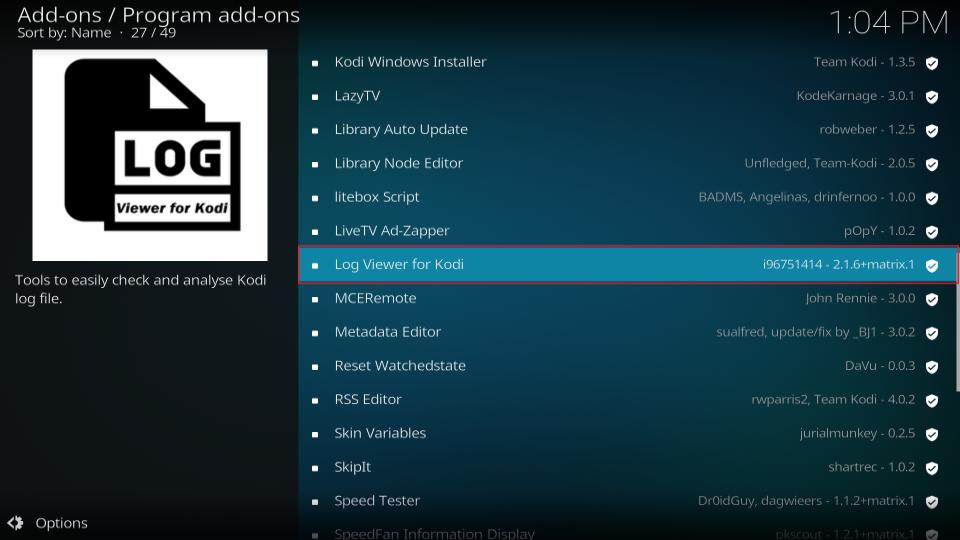Click the square bullet beside litebox Script
This screenshot has width=960, height=540.
pyautogui.click(x=315, y=198)
